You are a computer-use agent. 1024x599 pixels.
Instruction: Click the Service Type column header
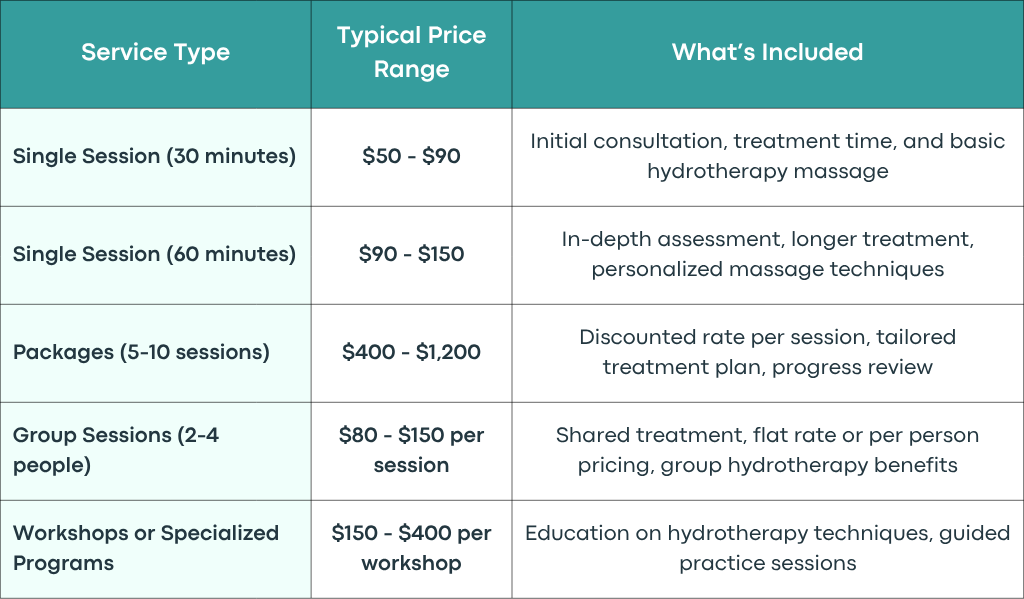click(155, 52)
